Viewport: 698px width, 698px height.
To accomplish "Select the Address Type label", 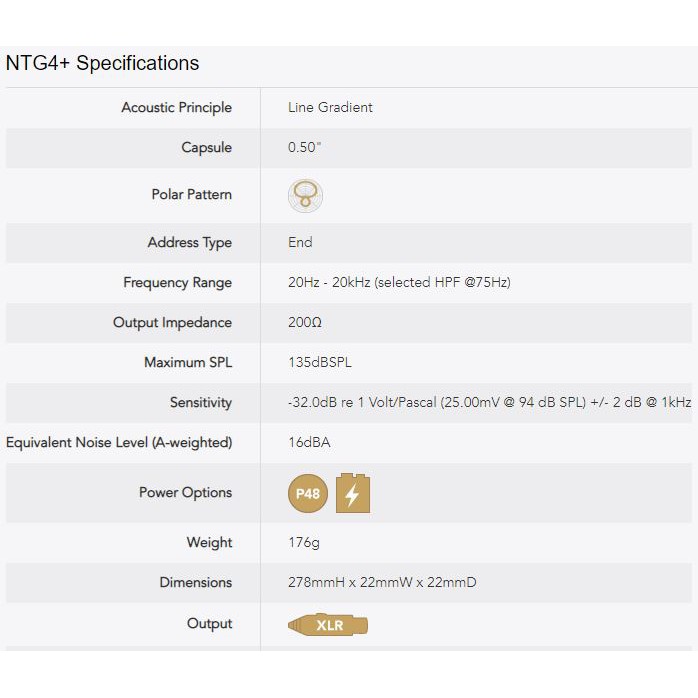I will click(x=189, y=243).
